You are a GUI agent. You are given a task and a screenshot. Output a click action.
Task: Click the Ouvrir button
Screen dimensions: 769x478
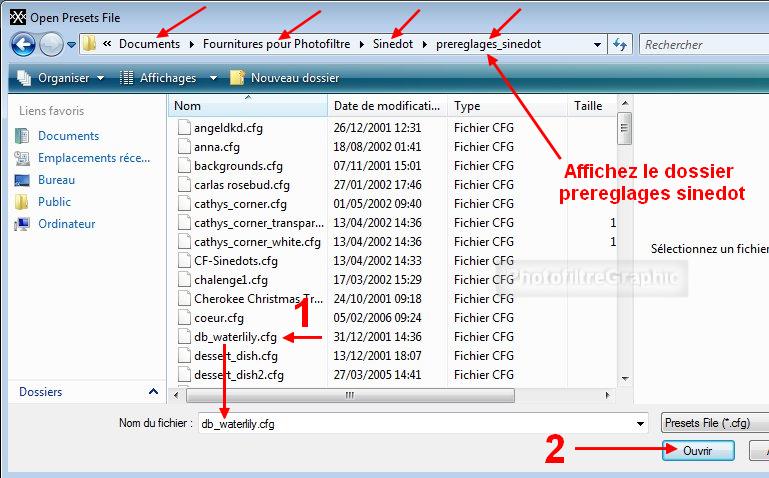[x=697, y=451]
